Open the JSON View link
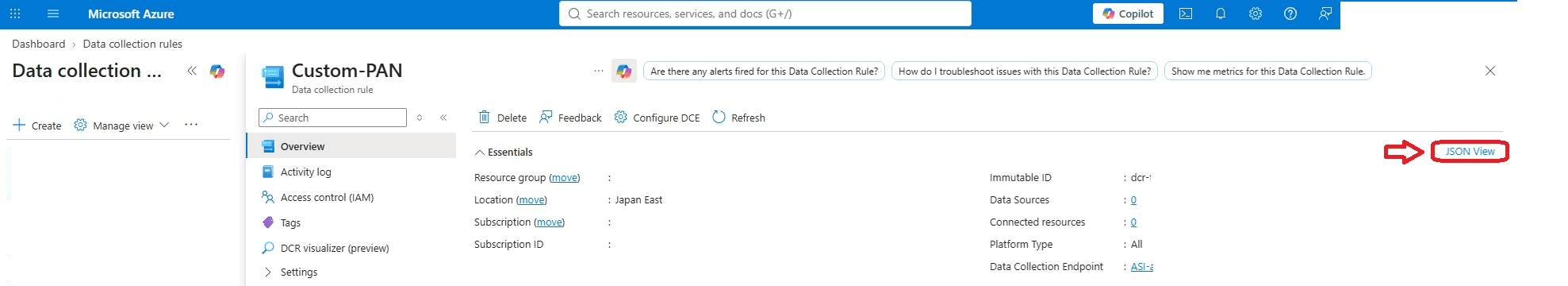Image resolution: width=1568 pixels, height=286 pixels. (x=1470, y=151)
